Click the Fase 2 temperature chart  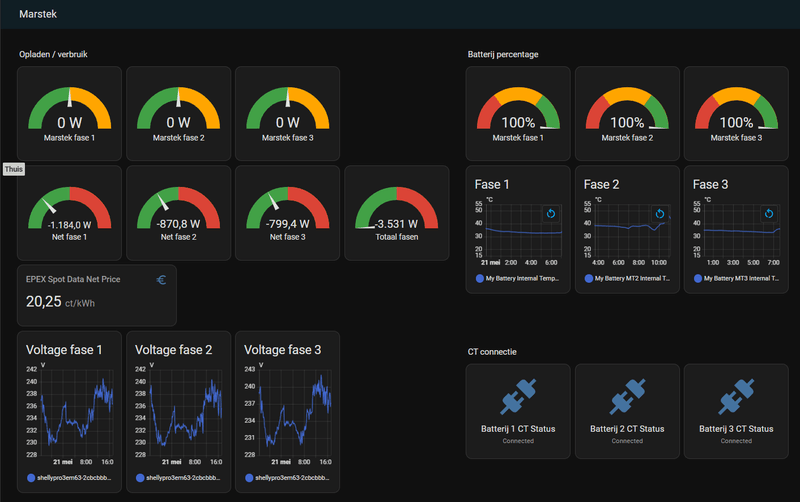pos(633,231)
